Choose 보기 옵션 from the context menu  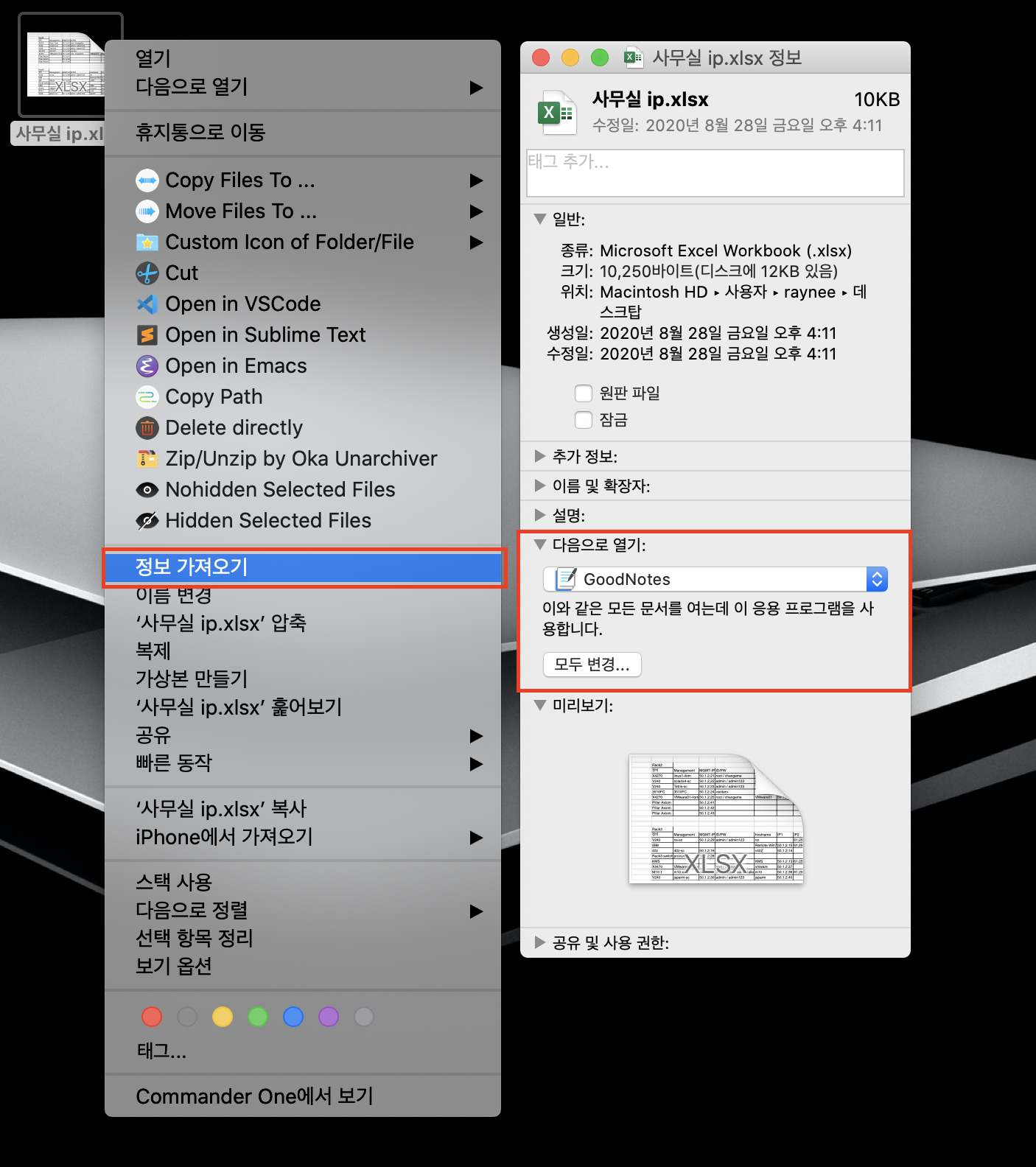(303, 967)
